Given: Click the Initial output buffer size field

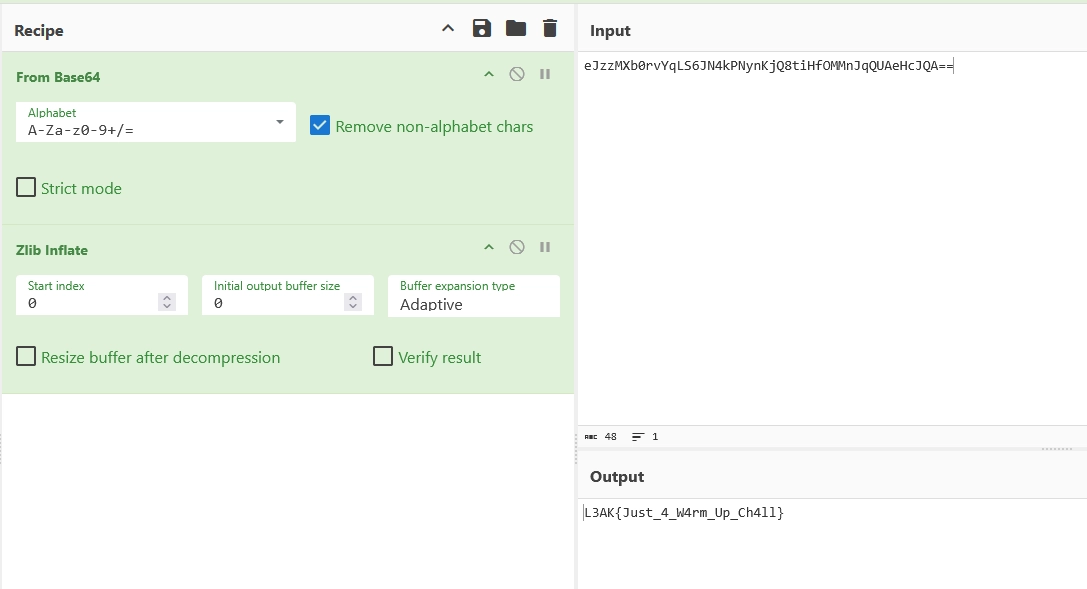Looking at the screenshot, I should click(278, 302).
